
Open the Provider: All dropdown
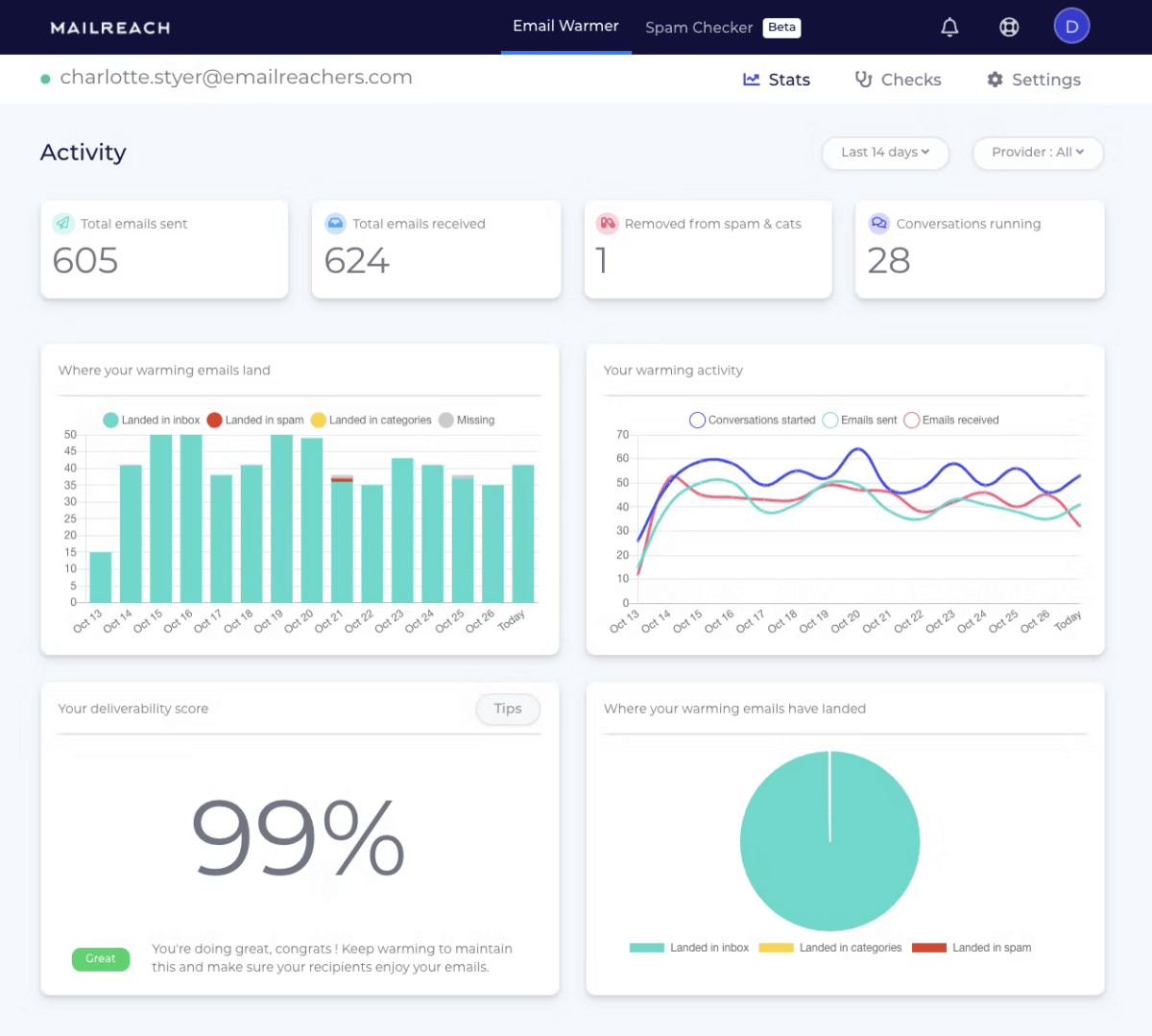click(1038, 153)
